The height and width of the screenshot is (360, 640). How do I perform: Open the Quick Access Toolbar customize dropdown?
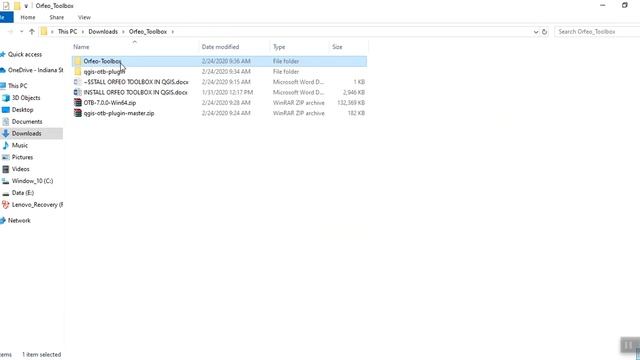pos(26,6)
